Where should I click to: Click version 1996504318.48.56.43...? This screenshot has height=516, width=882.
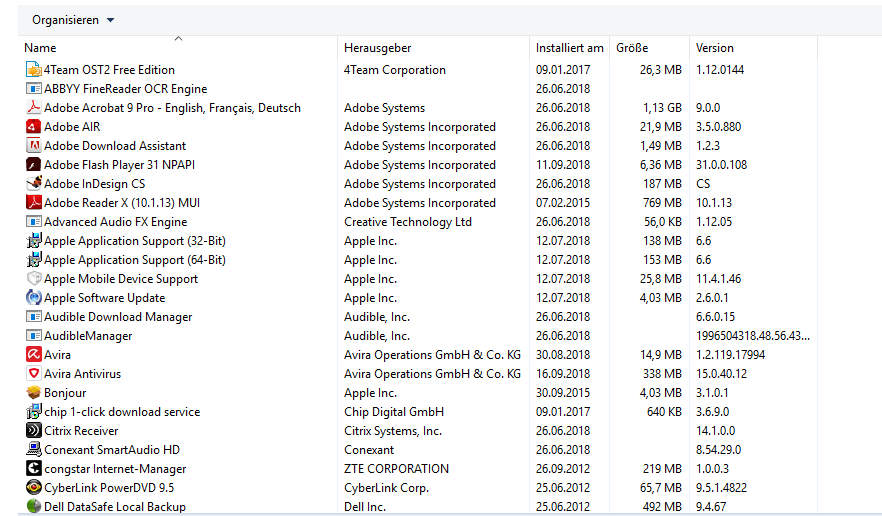(x=753, y=336)
